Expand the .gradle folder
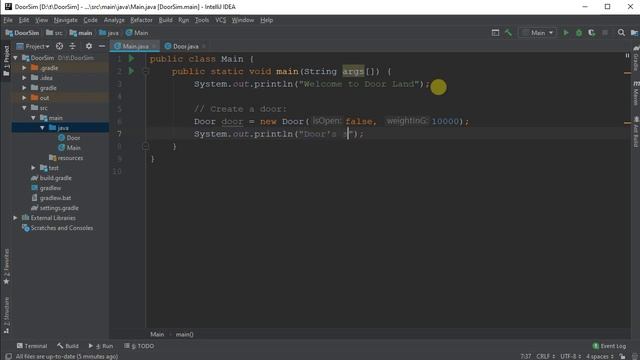640x360 pixels. [x=24, y=68]
